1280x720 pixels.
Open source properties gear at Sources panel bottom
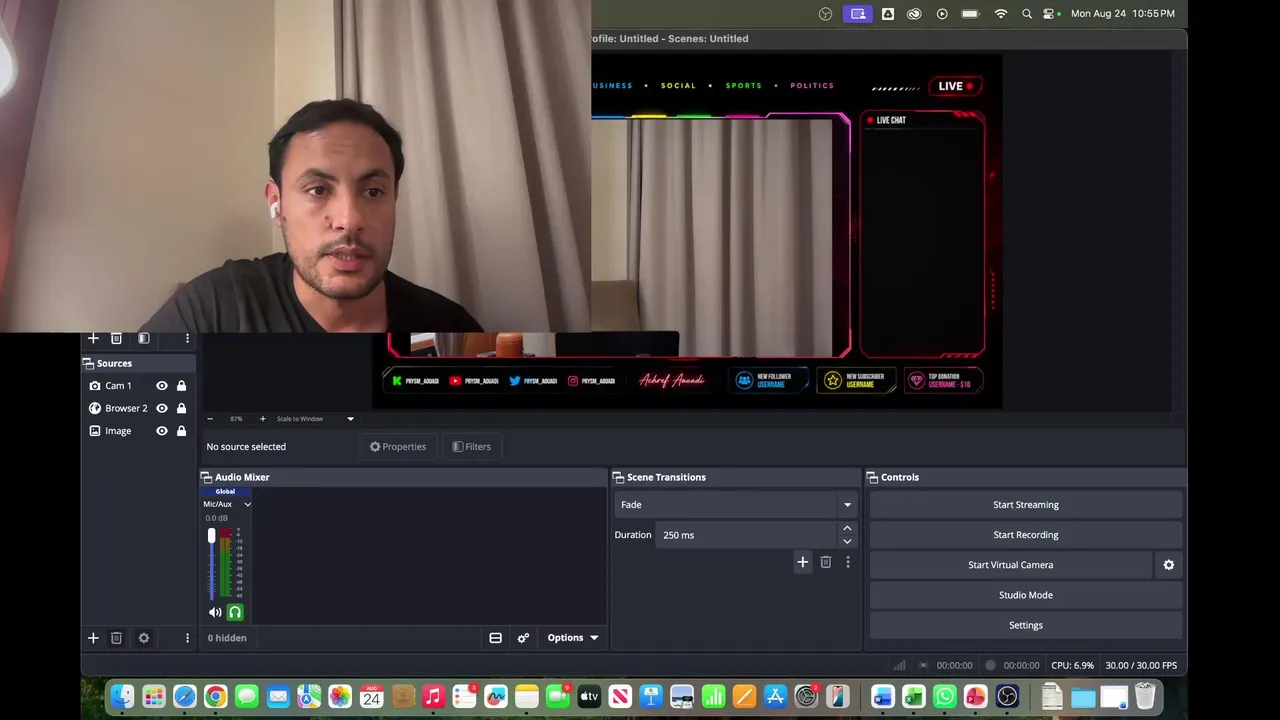pyautogui.click(x=143, y=638)
